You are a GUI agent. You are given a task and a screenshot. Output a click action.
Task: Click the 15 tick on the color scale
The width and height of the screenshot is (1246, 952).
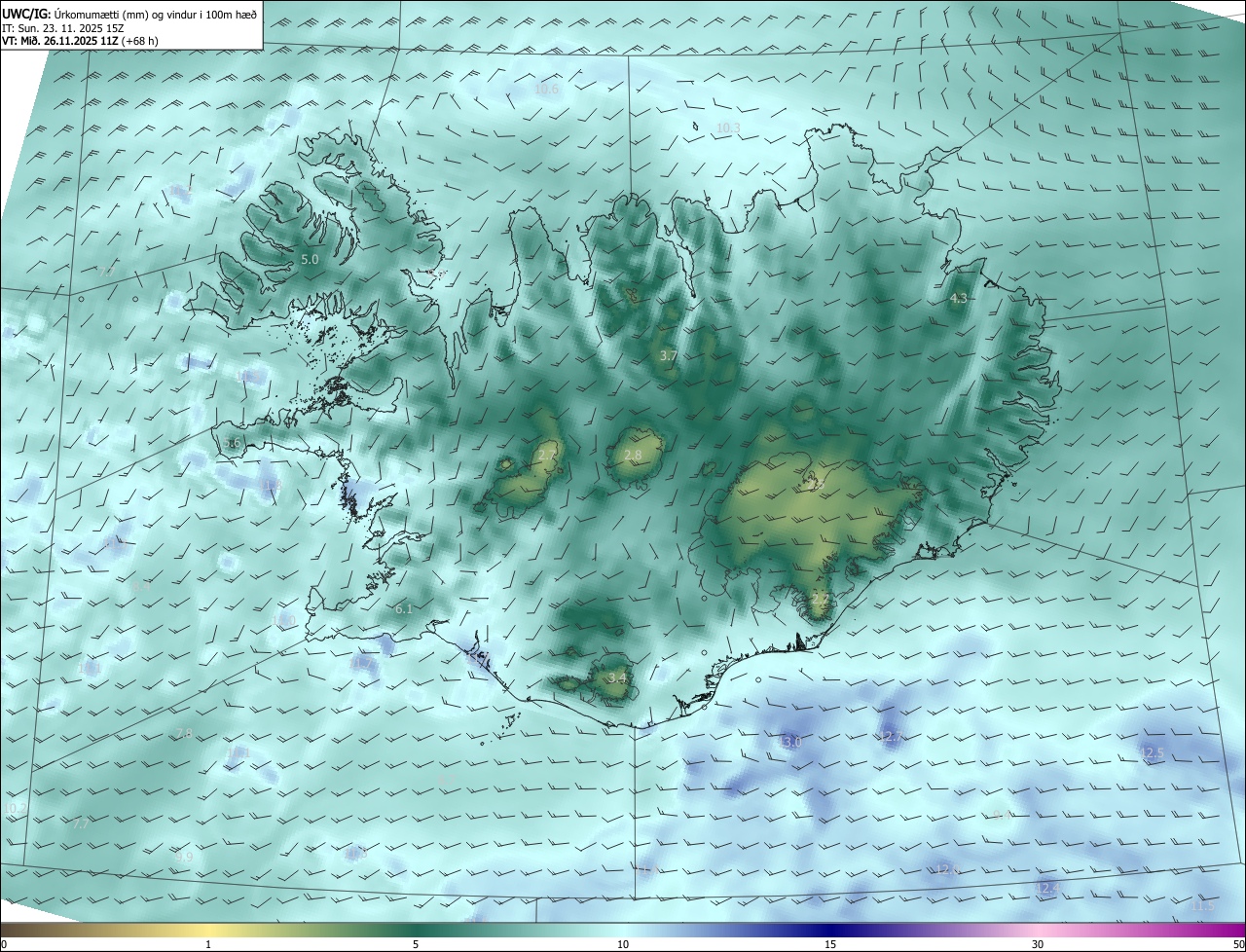click(830, 944)
